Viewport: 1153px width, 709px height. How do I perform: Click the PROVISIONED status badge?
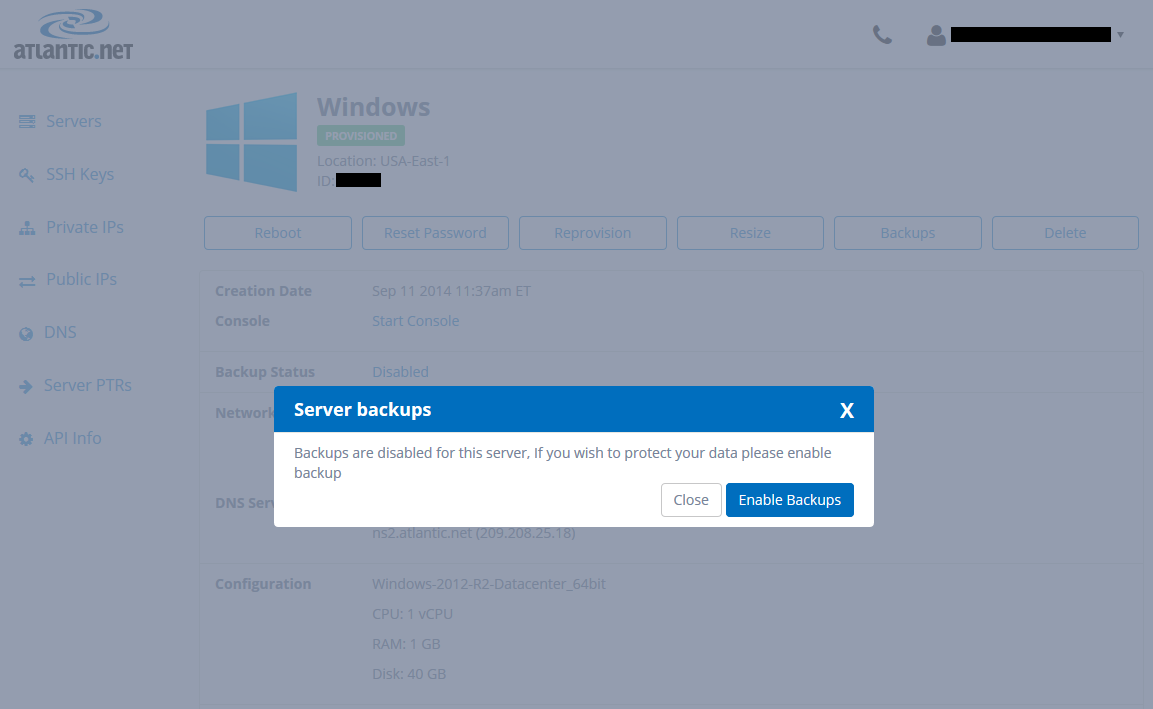[361, 136]
